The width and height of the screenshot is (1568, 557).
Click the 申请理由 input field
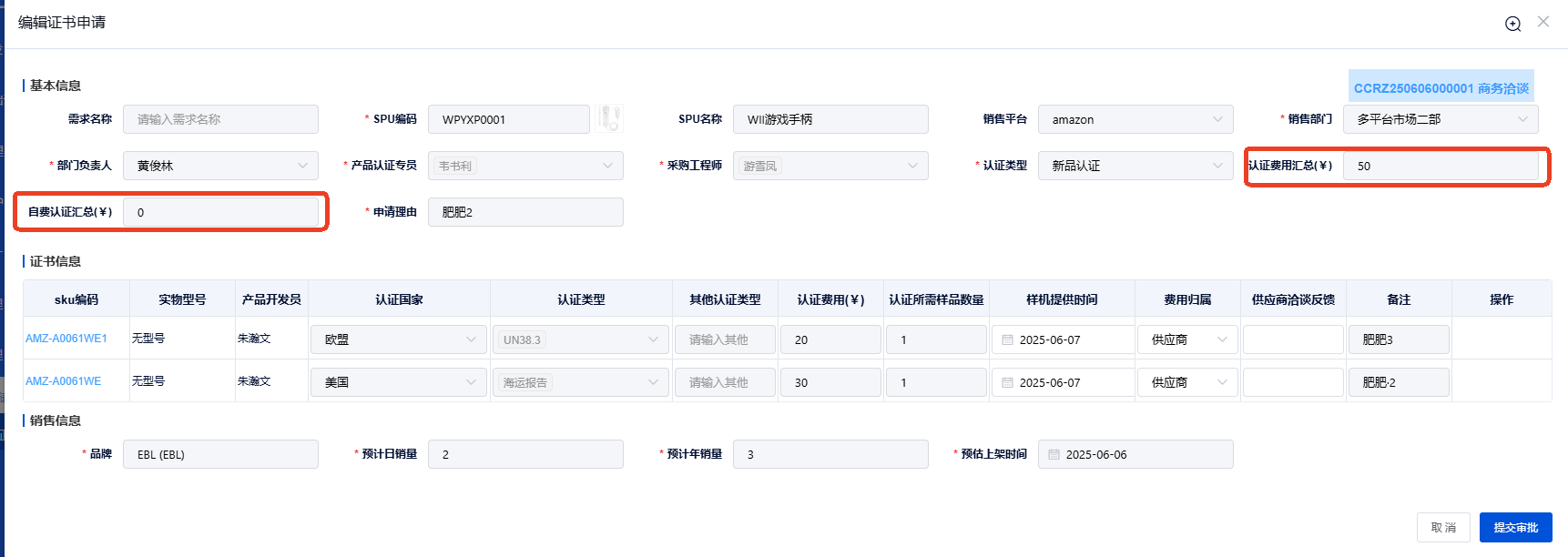(525, 212)
